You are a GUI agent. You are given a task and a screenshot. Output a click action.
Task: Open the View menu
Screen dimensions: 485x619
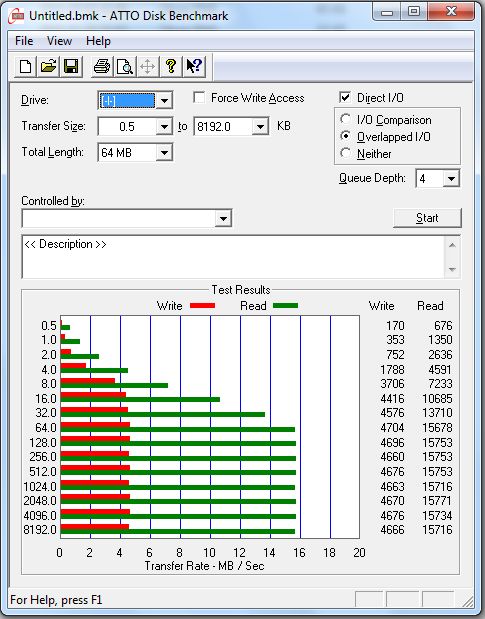click(59, 41)
